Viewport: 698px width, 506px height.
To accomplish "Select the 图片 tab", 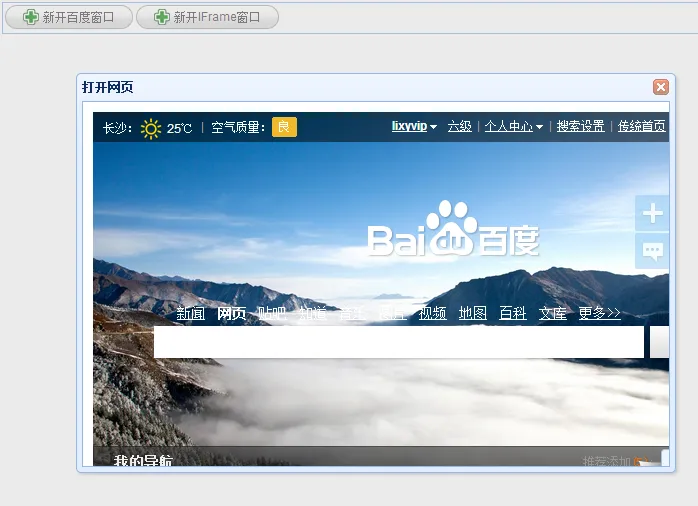I will click(x=392, y=313).
